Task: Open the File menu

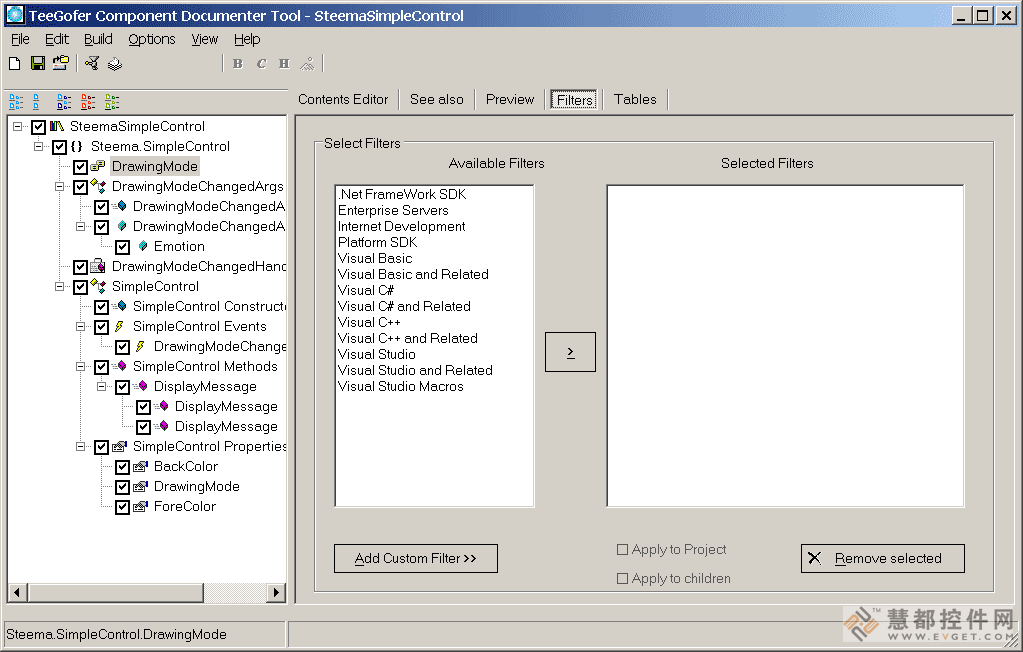Action: click(x=20, y=39)
